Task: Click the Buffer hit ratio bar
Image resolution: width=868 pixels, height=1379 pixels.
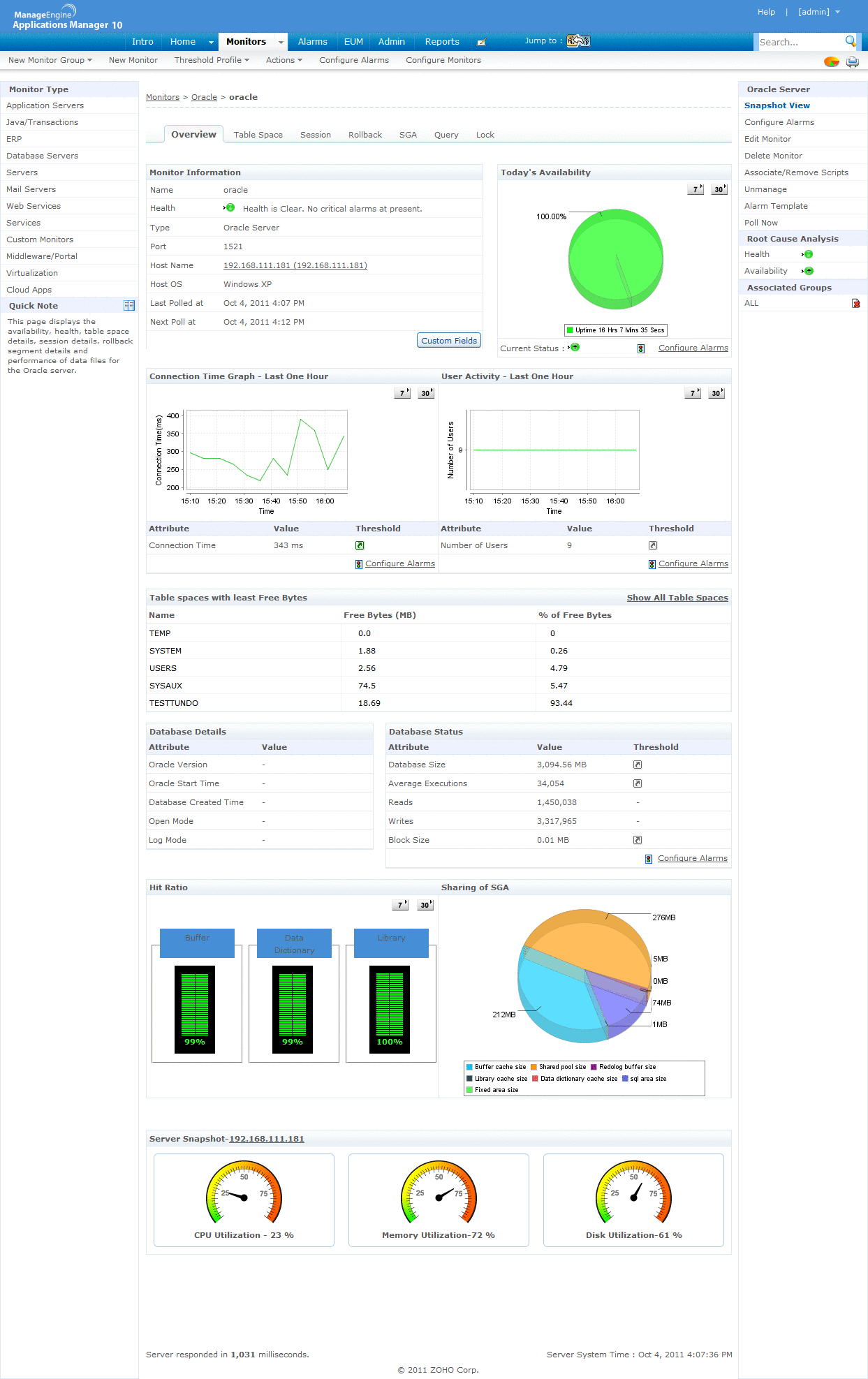Action: point(195,1008)
